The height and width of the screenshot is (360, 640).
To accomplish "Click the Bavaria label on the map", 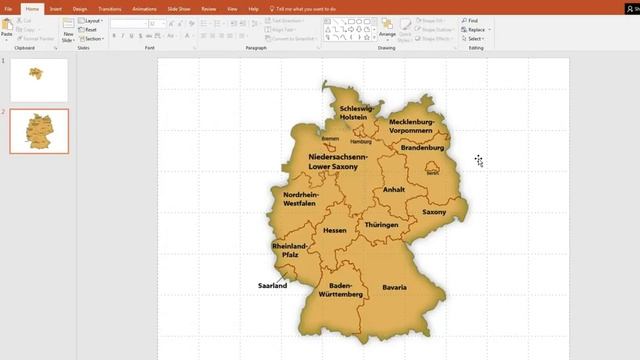I will point(394,287).
